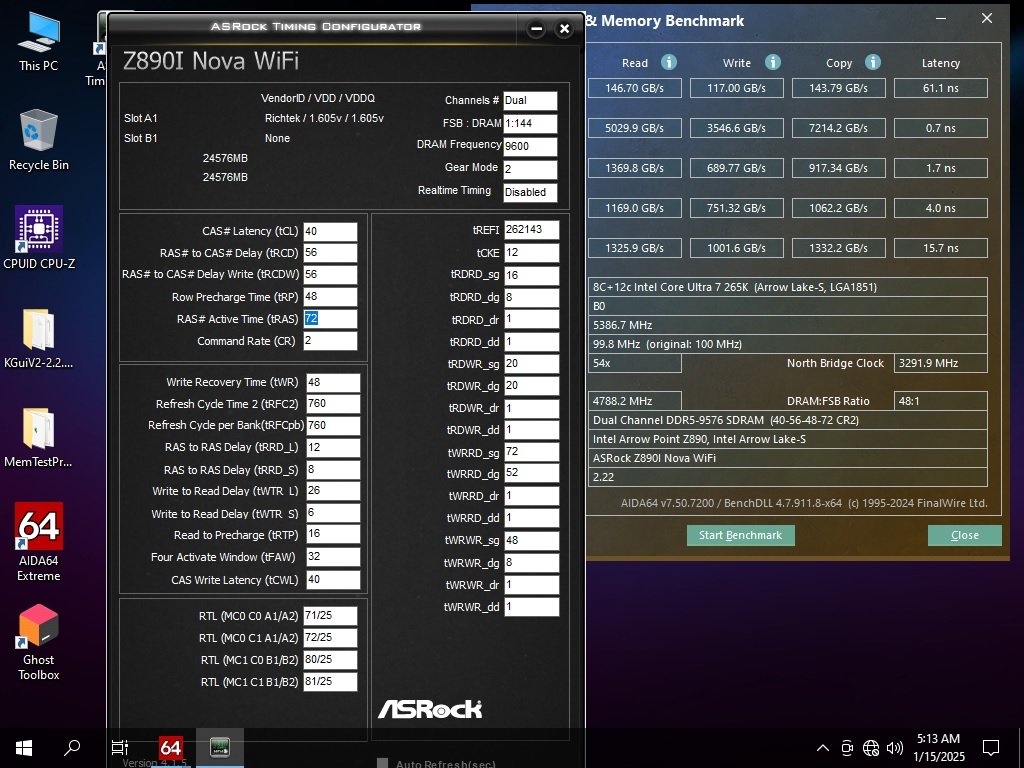Viewport: 1024px width, 768px height.
Task: Open This PC desktop icon
Action: [39, 41]
